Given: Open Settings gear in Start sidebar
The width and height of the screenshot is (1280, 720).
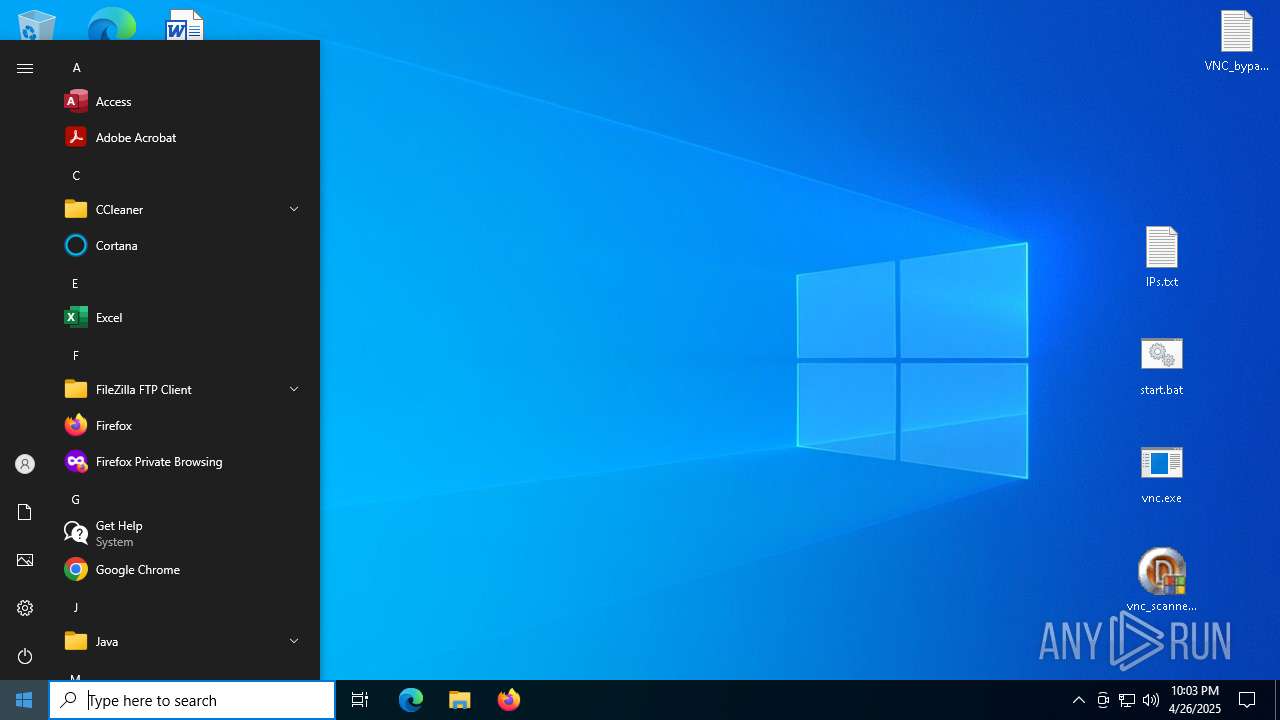Looking at the screenshot, I should point(25,608).
